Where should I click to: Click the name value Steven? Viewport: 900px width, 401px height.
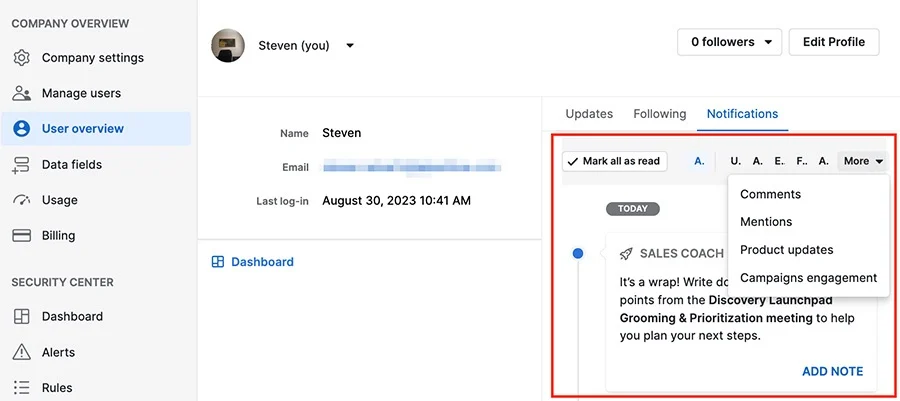tap(342, 133)
